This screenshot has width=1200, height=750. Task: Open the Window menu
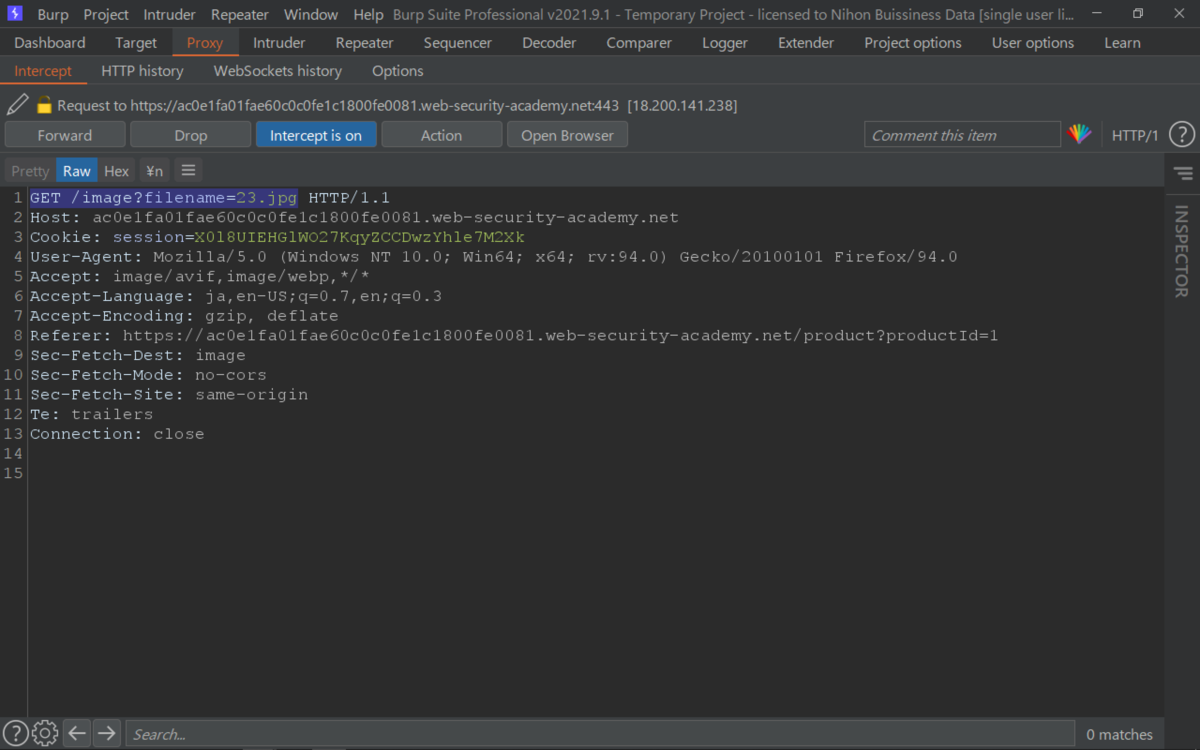pyautogui.click(x=311, y=15)
